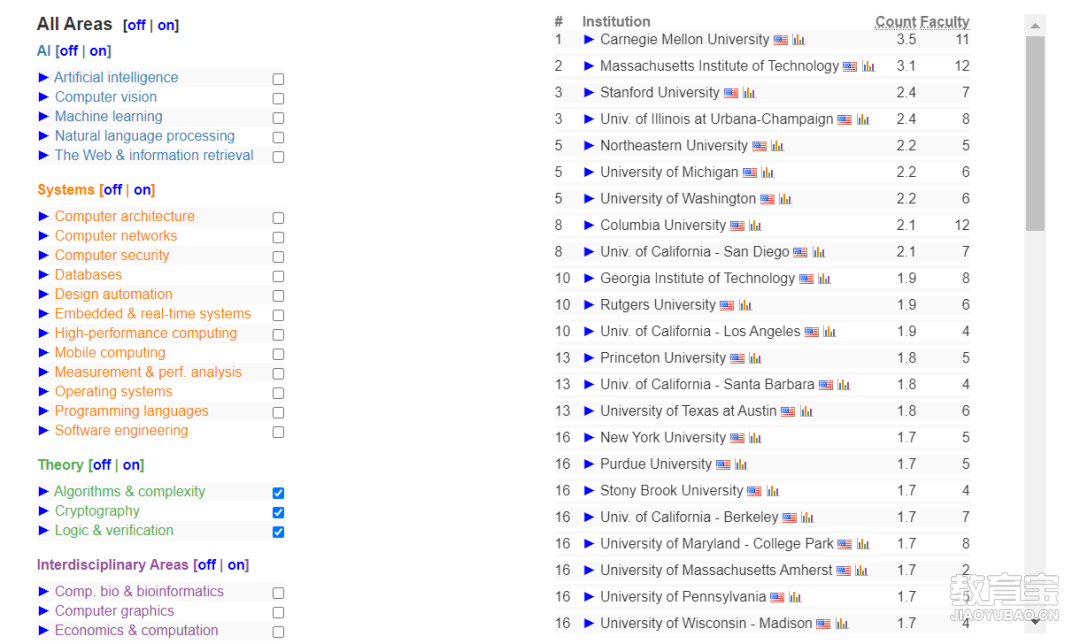
Task: Open the bar chart icon for Massachusetts Institute of Technology
Action: [869, 66]
